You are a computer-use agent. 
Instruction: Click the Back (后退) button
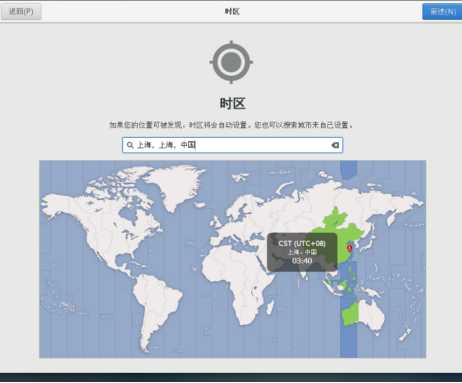[21, 12]
